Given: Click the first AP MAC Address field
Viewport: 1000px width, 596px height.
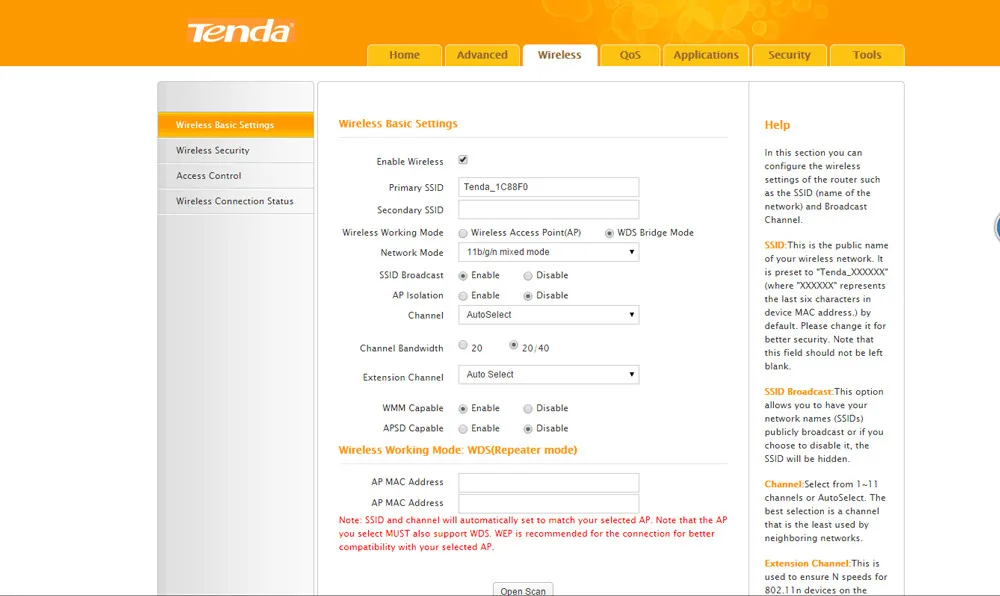Looking at the screenshot, I should pyautogui.click(x=548, y=483).
